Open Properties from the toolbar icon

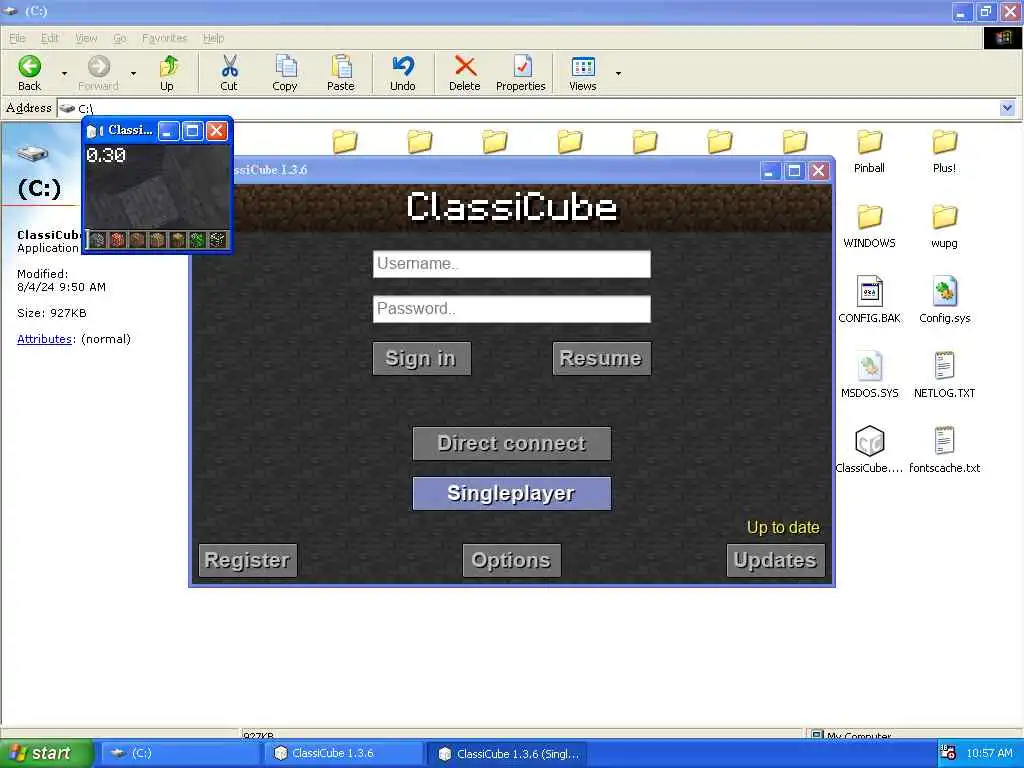click(522, 66)
